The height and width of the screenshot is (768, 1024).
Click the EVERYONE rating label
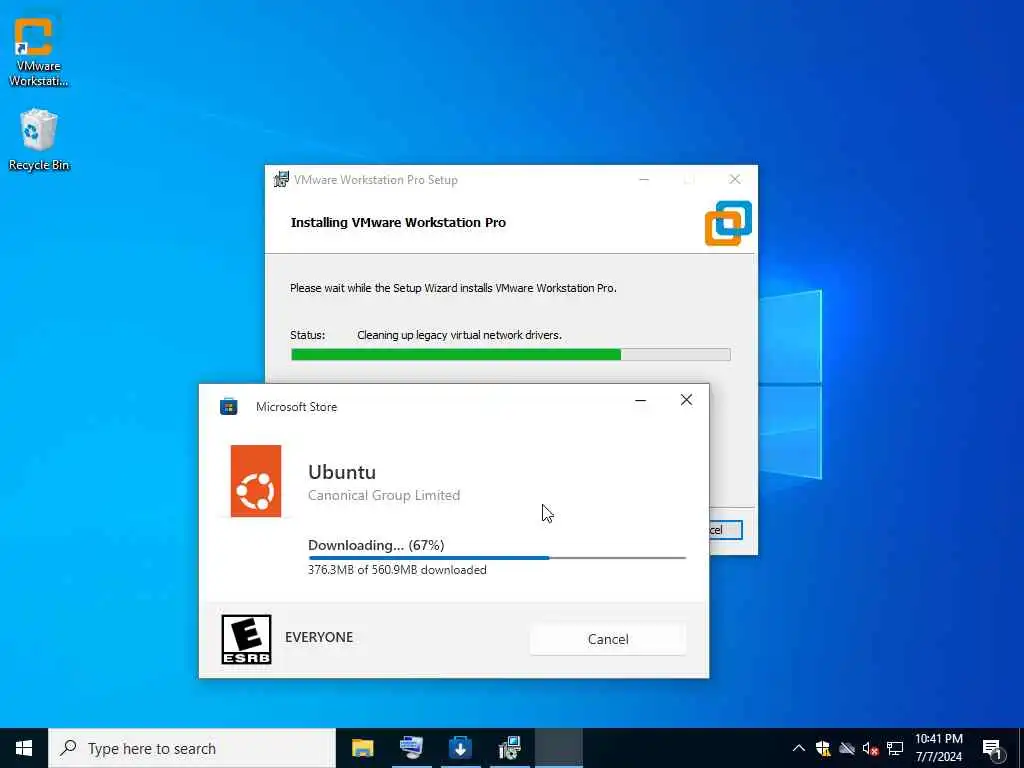point(319,637)
